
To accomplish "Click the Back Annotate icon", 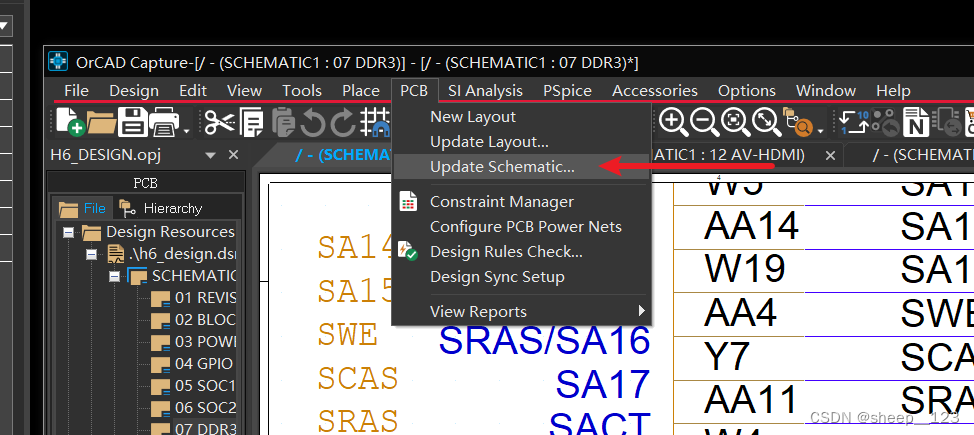I will coord(886,122).
